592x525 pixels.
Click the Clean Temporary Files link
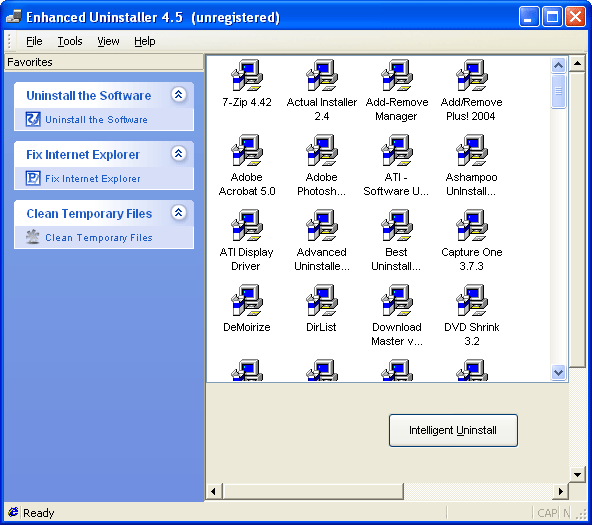point(99,237)
